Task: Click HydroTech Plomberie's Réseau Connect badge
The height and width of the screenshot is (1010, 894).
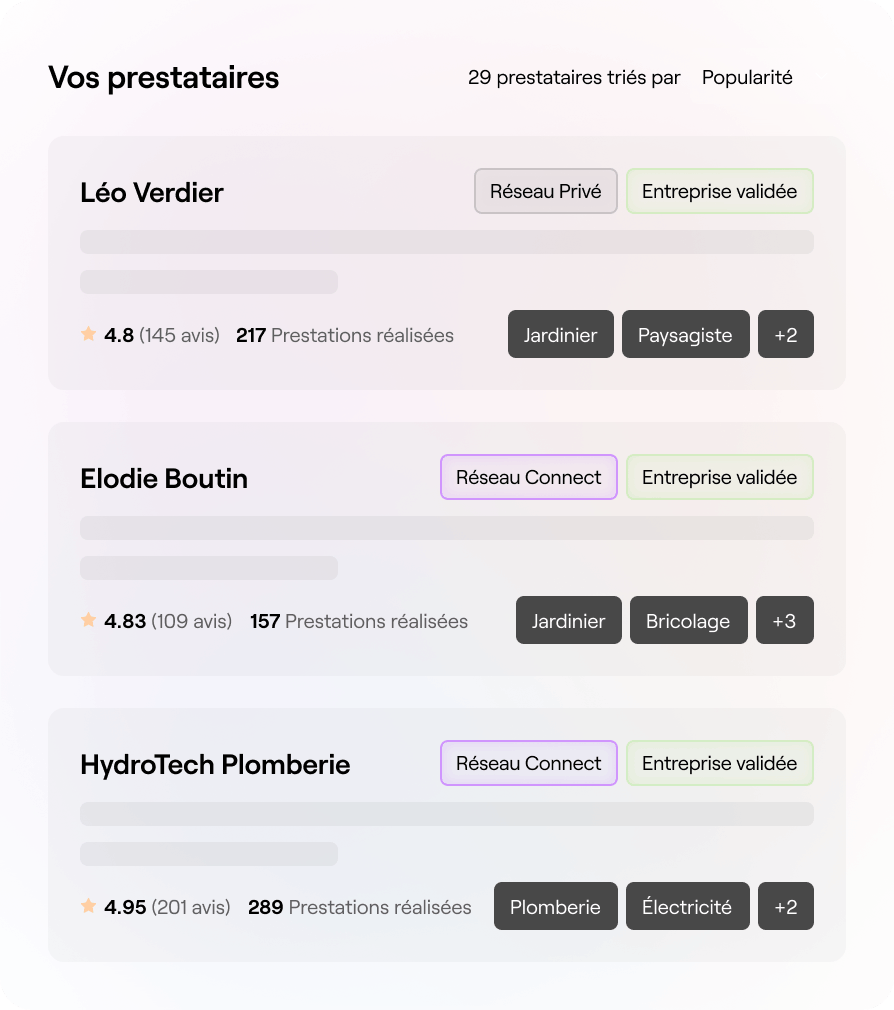Action: pos(528,763)
